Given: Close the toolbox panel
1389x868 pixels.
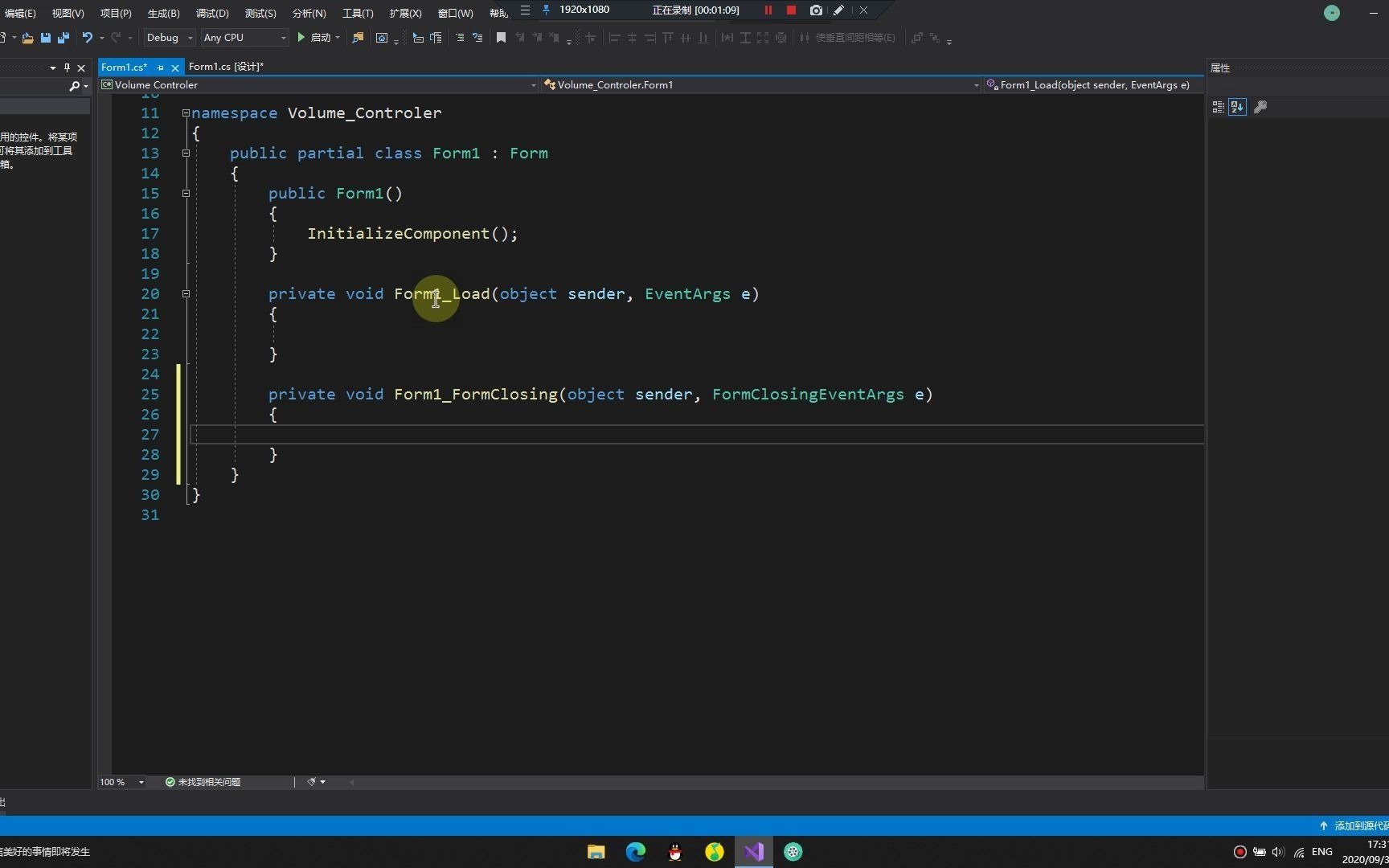Looking at the screenshot, I should [x=81, y=68].
